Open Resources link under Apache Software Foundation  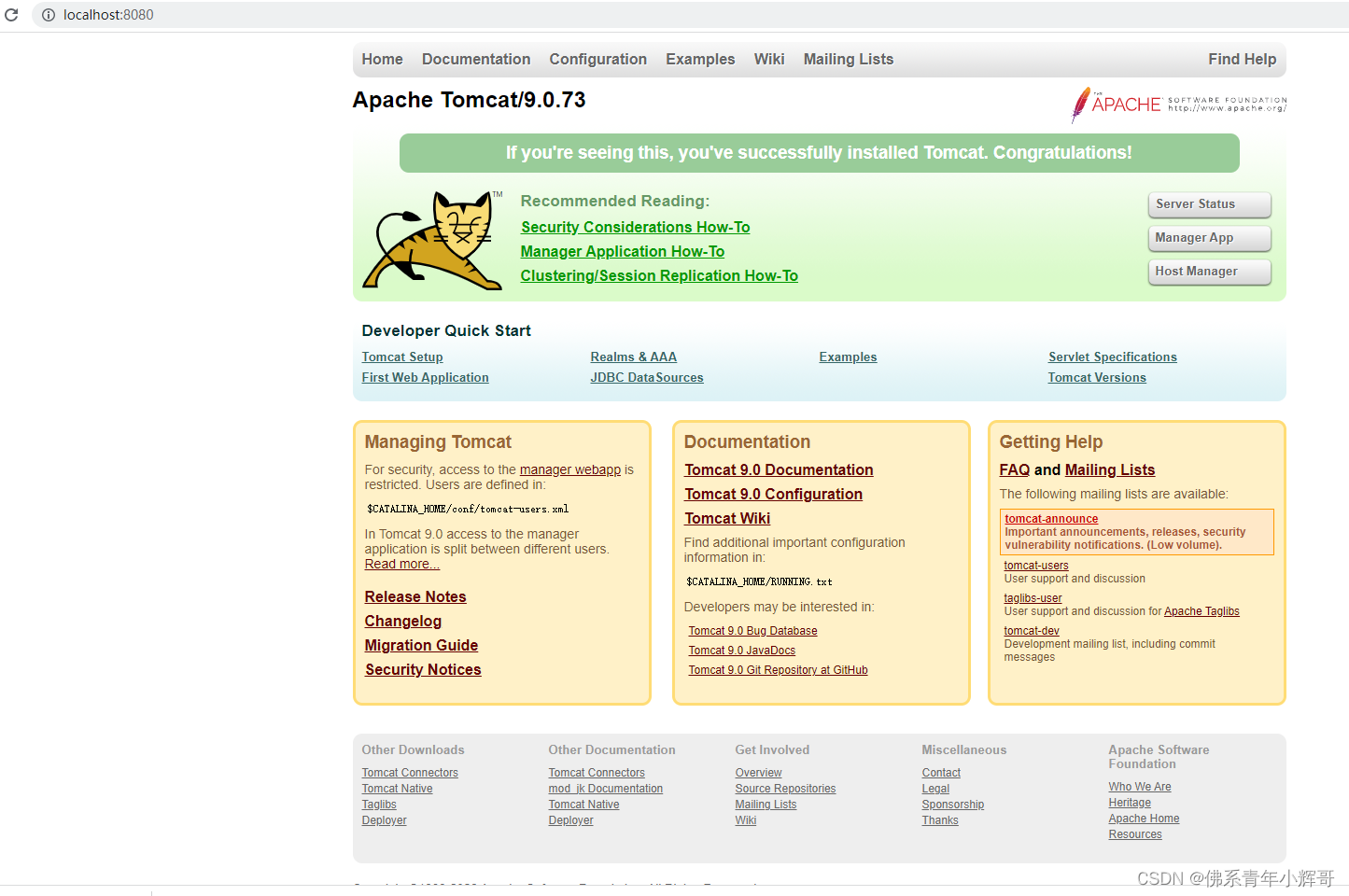[1135, 834]
